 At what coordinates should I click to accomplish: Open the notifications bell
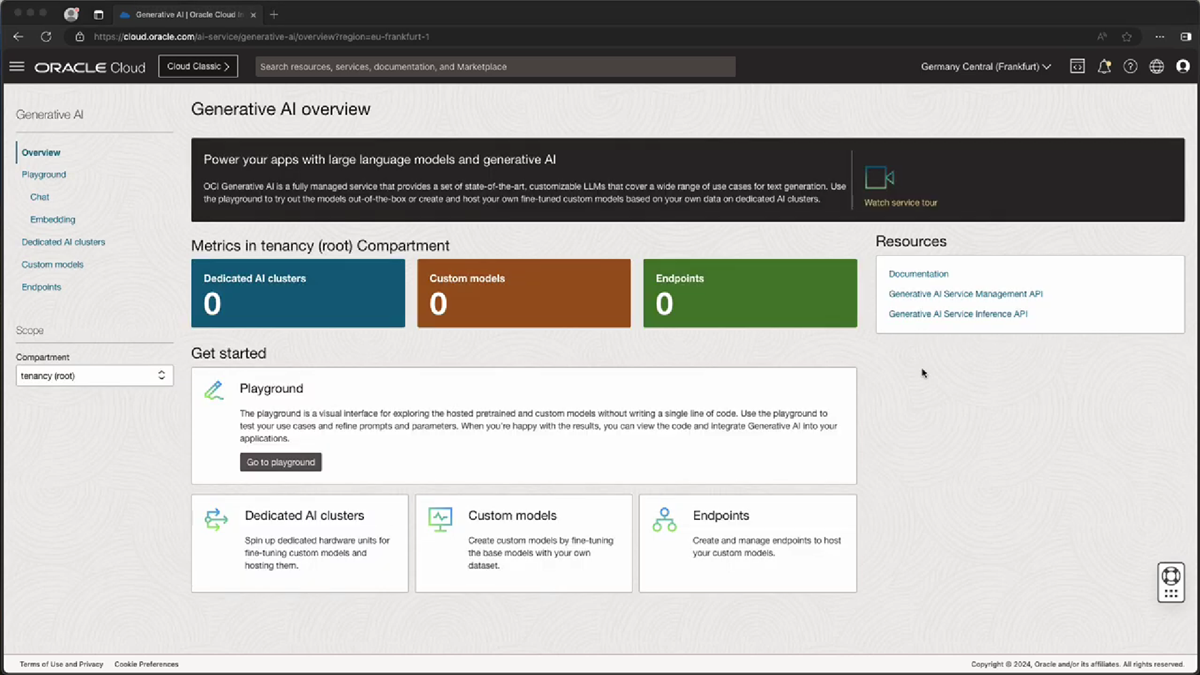click(x=1104, y=66)
